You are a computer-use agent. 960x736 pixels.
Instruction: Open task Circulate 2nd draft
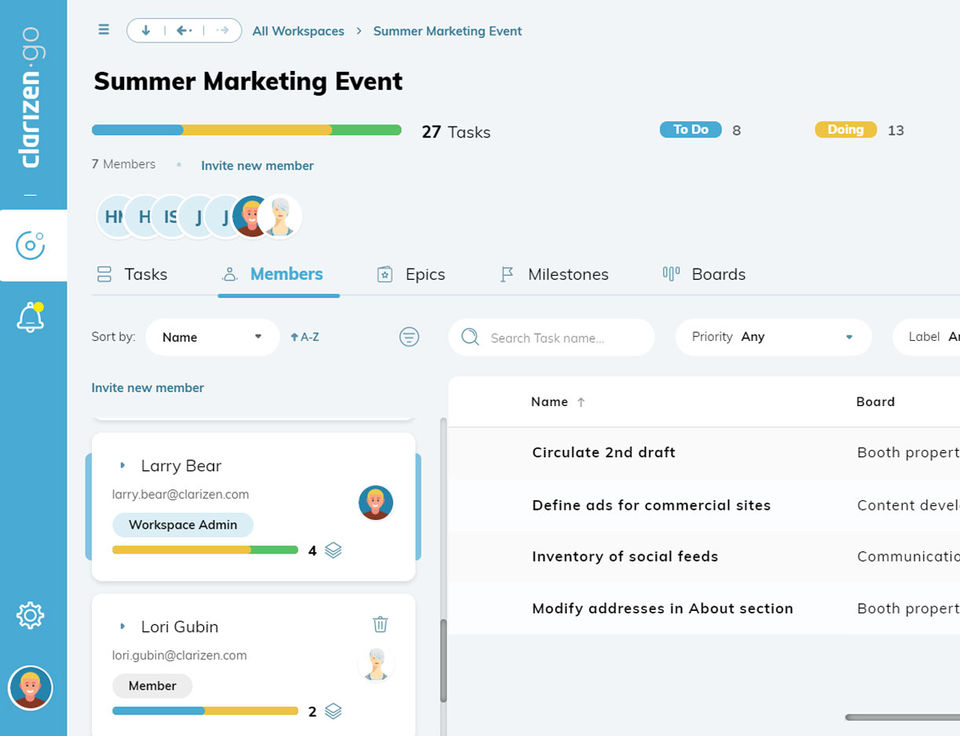(x=604, y=452)
